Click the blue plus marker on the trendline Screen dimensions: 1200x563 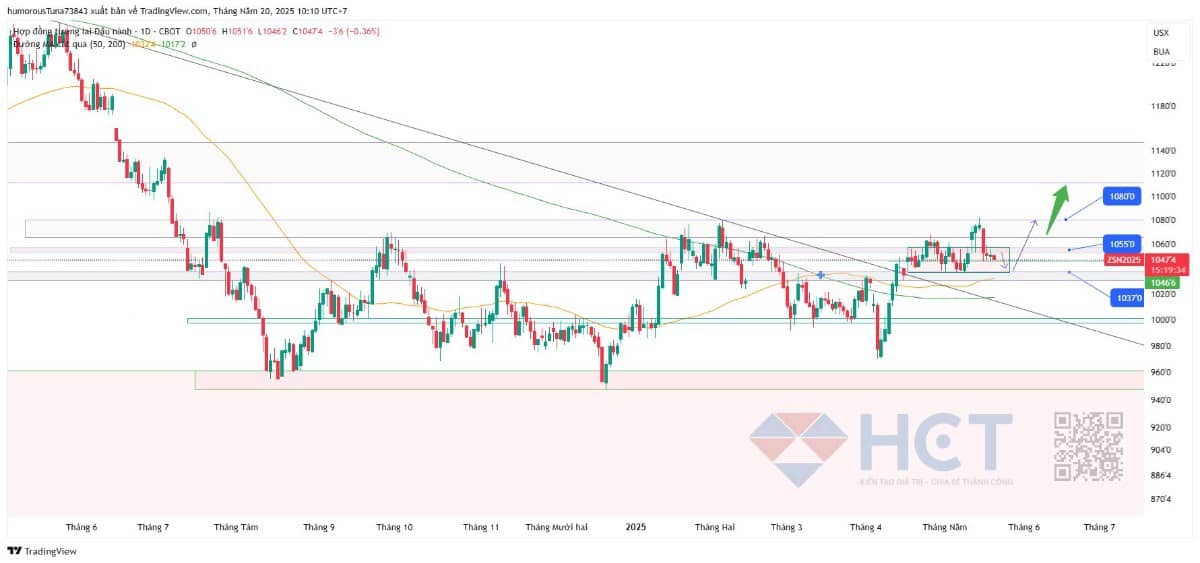[x=821, y=274]
